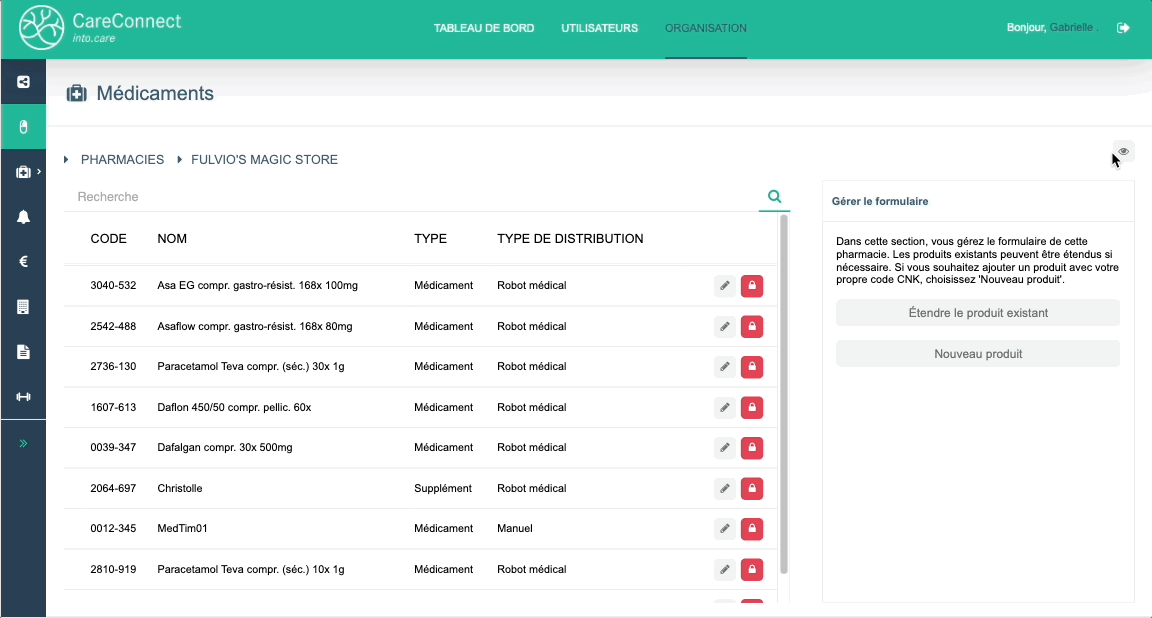1152x618 pixels.
Task: Lock the Christolle row
Action: tap(752, 488)
